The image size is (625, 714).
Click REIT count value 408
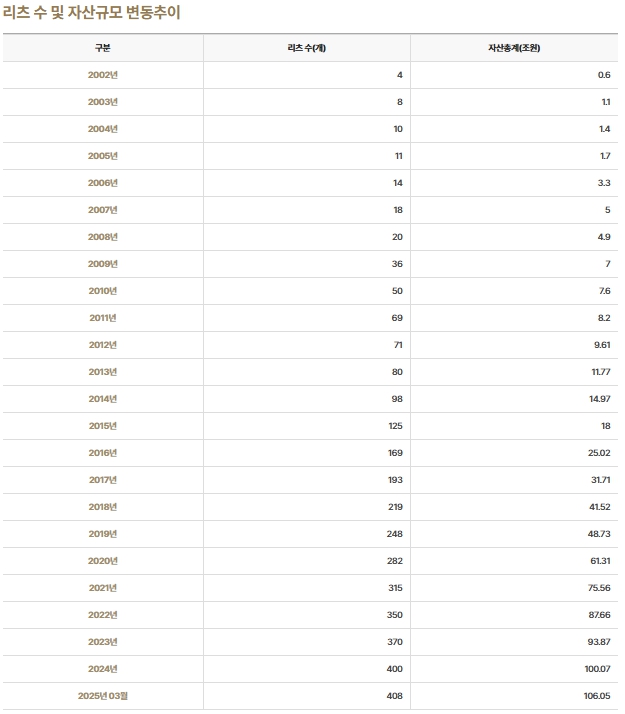tap(395, 696)
